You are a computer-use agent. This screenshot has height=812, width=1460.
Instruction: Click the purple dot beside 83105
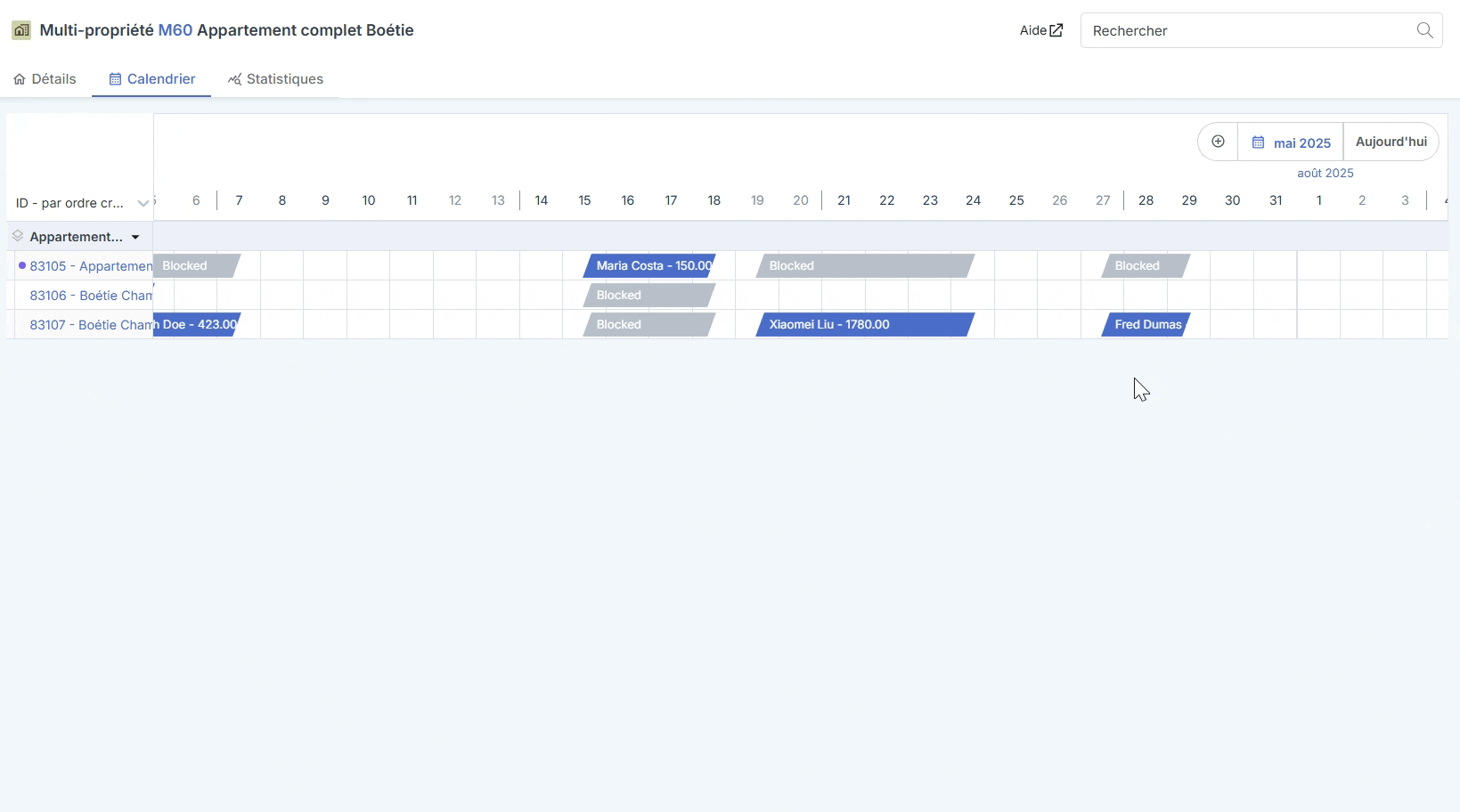coord(22,265)
